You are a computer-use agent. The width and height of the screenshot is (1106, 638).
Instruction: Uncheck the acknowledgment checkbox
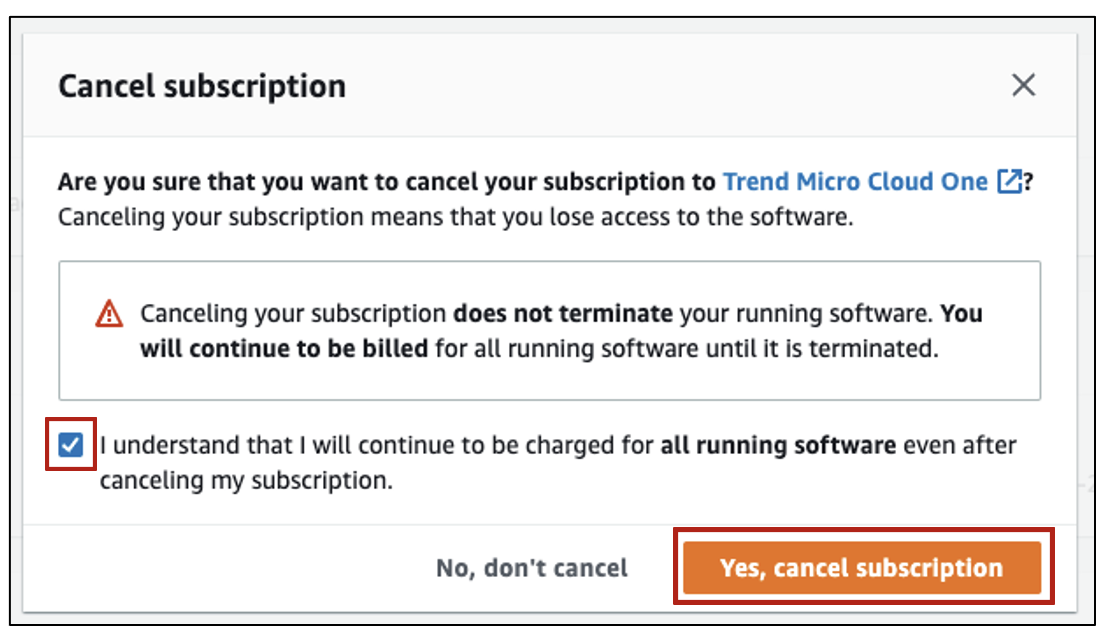click(x=71, y=445)
